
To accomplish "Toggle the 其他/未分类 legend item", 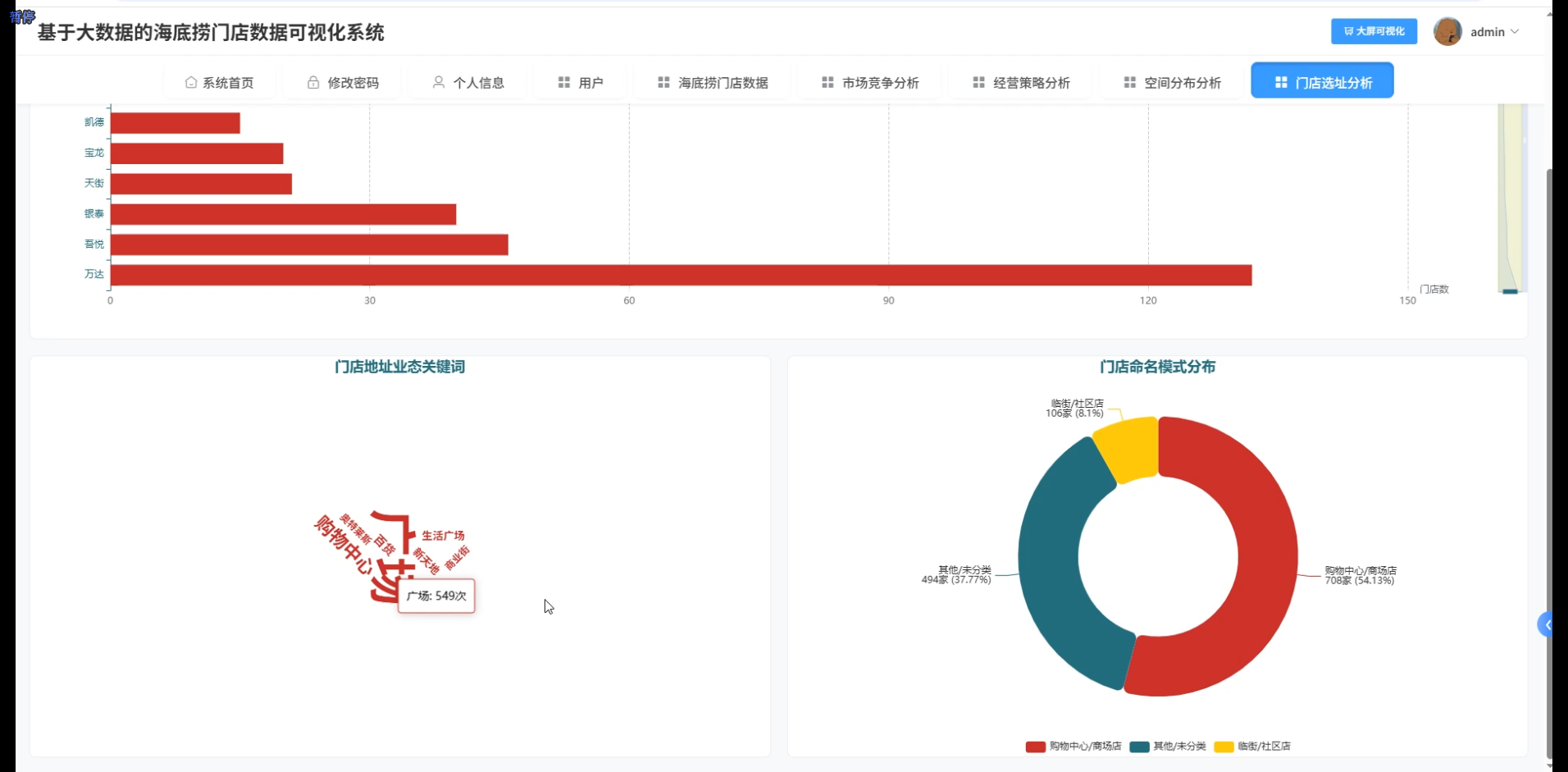I will [x=1168, y=747].
